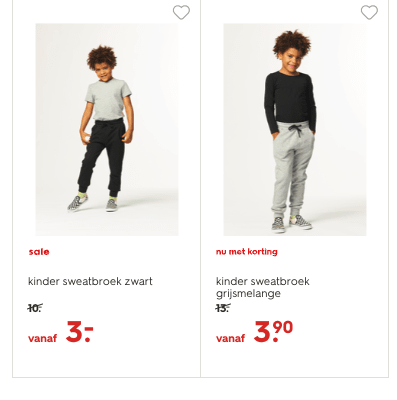This screenshot has width=397, height=400.
Task: Click the 'vanaf 3.90' price
Action: (x=255, y=332)
